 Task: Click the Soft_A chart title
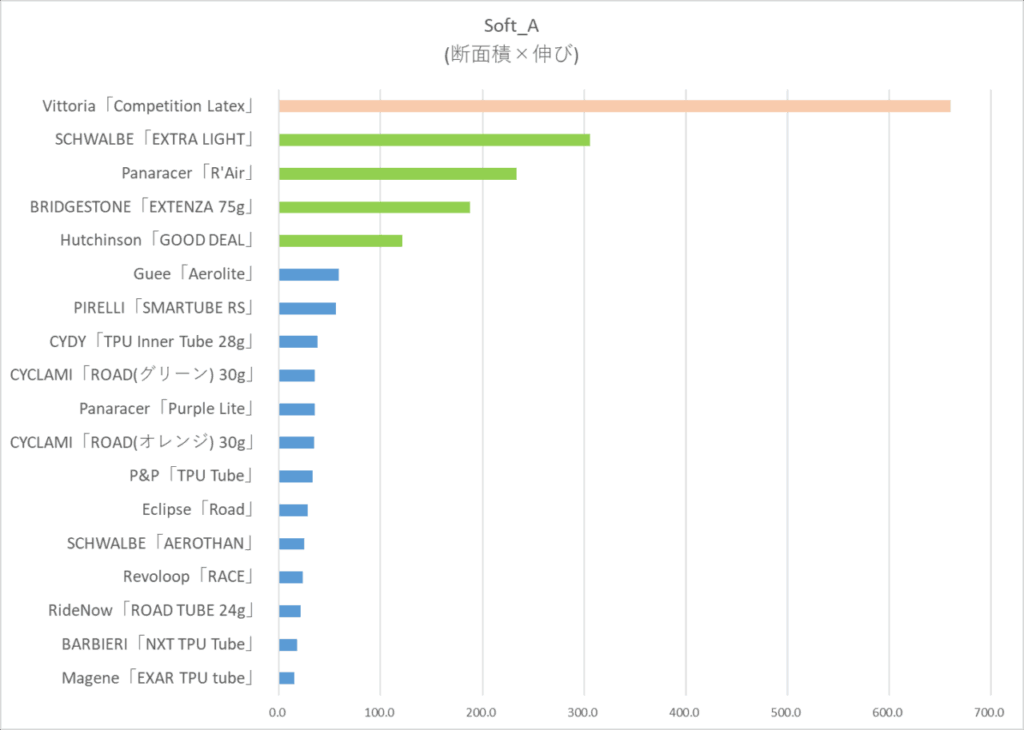[x=511, y=25]
